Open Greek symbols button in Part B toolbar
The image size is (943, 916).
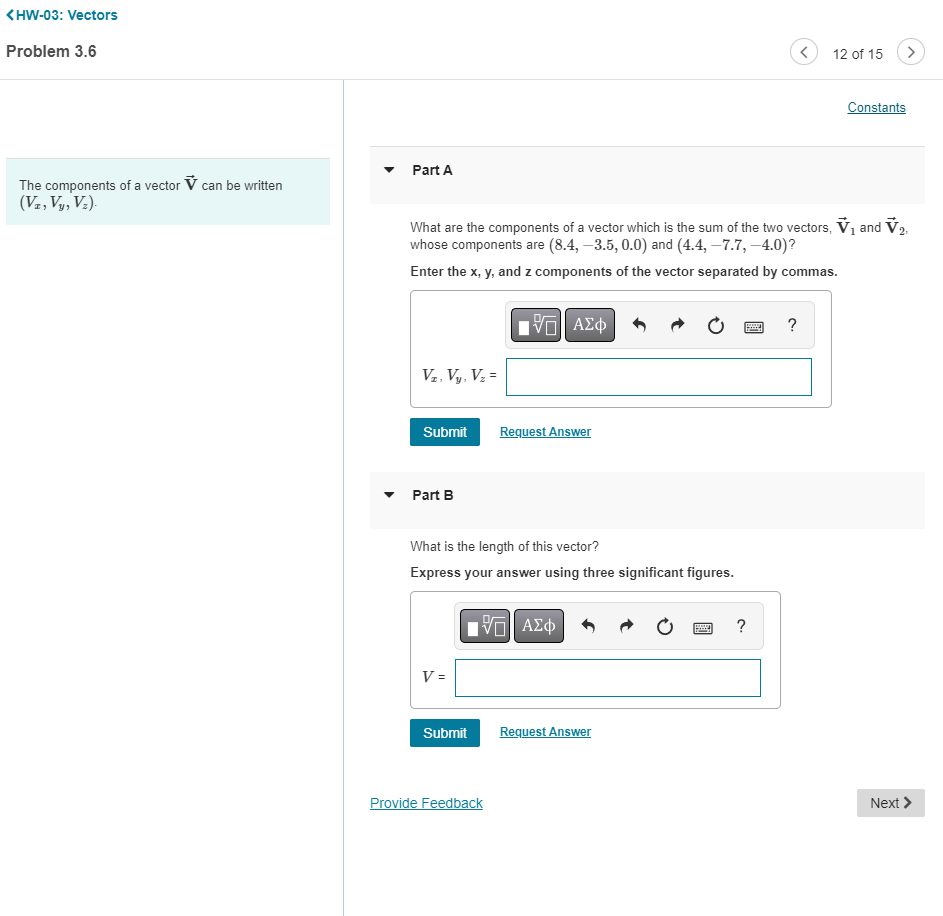539,626
